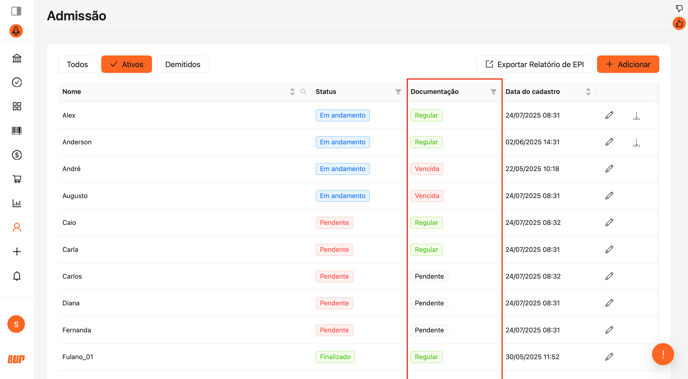
Task: Open the Status column filter
Action: [398, 92]
